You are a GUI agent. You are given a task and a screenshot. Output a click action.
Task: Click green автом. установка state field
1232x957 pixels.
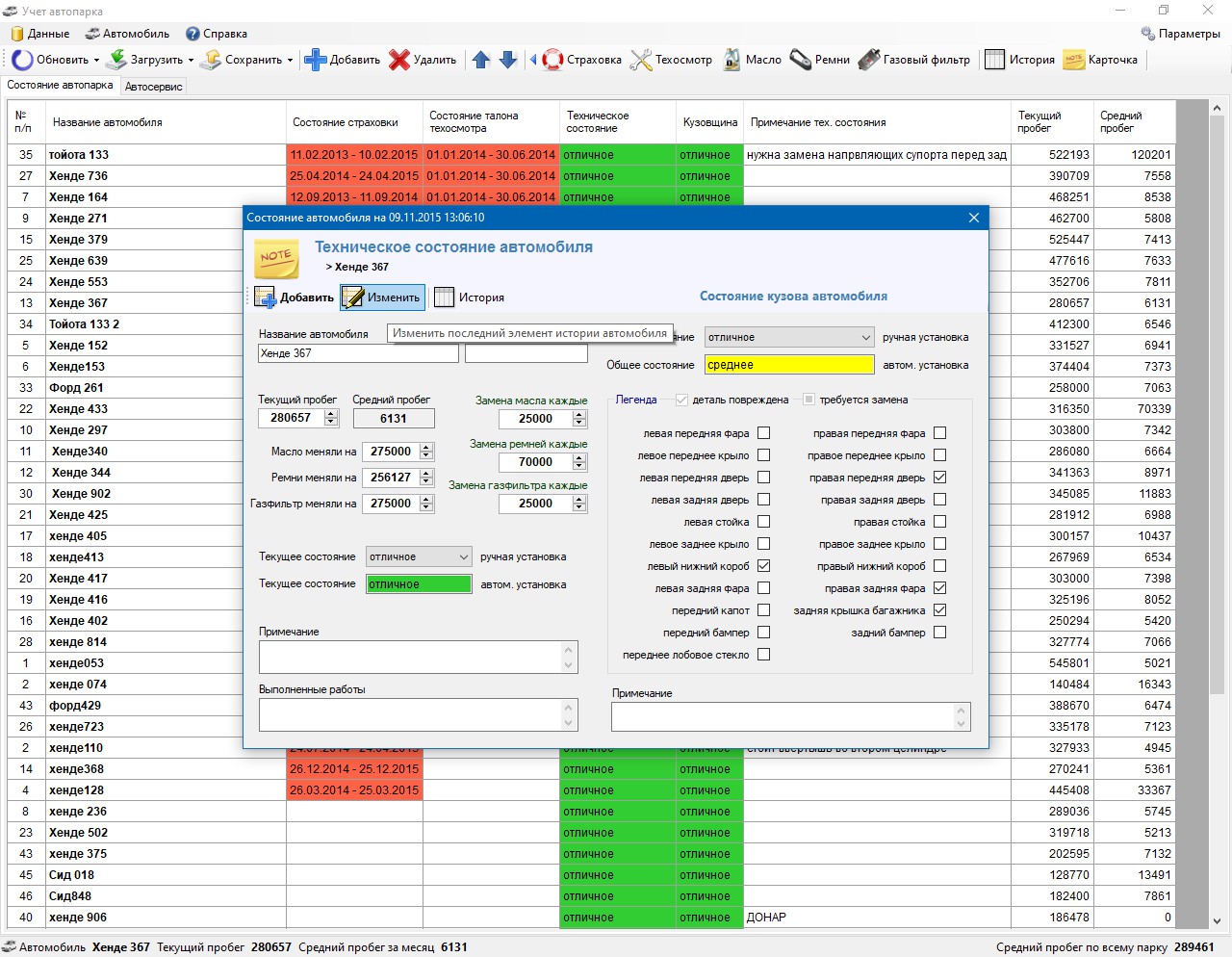420,584
